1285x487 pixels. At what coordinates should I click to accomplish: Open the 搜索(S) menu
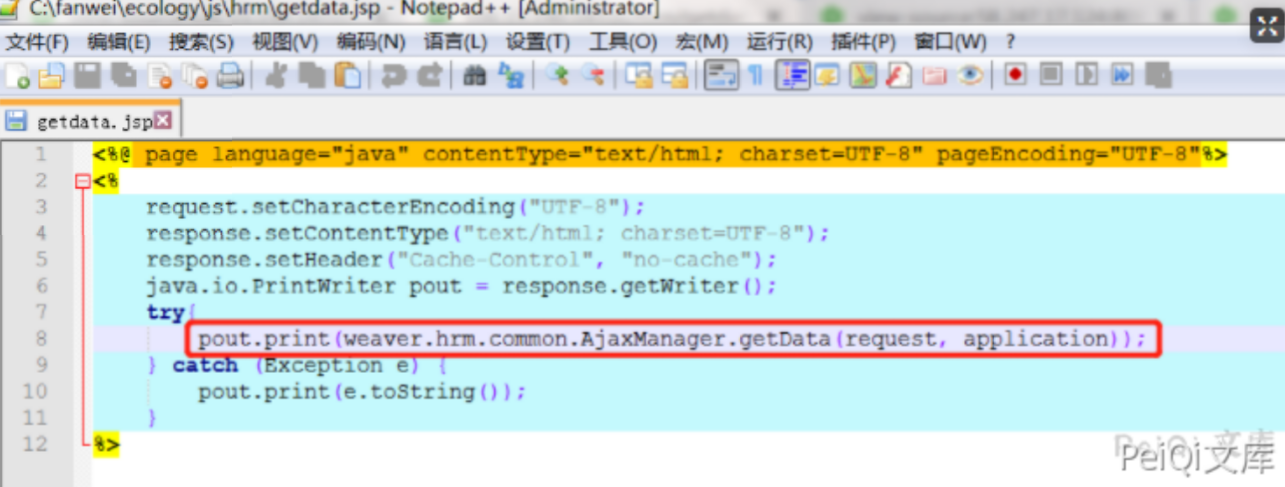200,42
